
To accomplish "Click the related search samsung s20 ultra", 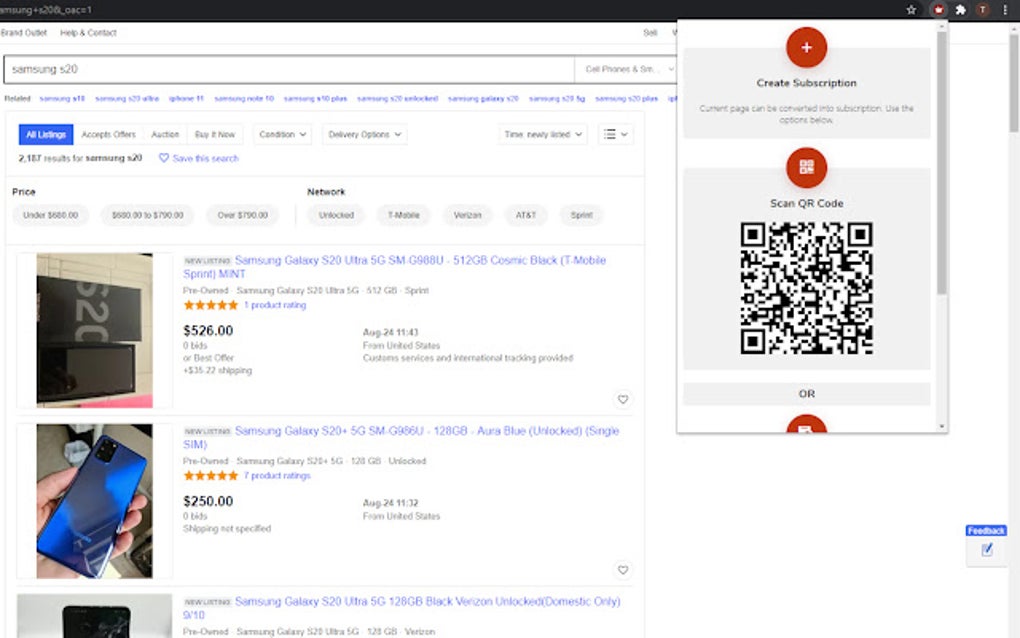I will 127,99.
